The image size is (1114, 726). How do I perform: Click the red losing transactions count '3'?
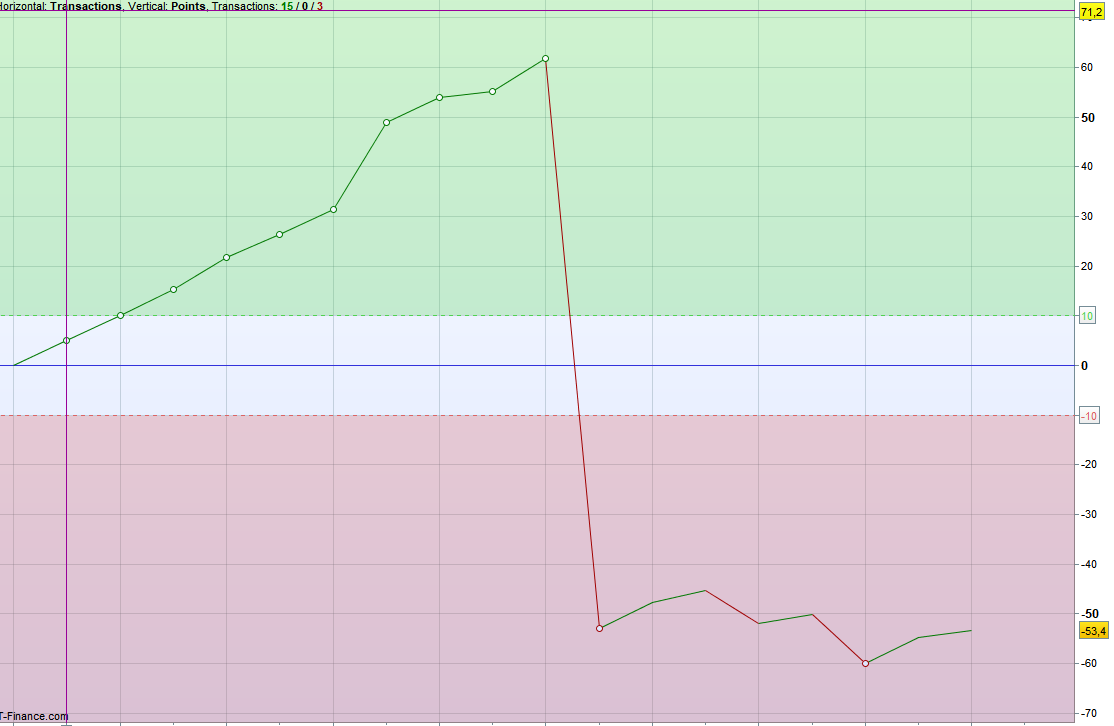320,6
